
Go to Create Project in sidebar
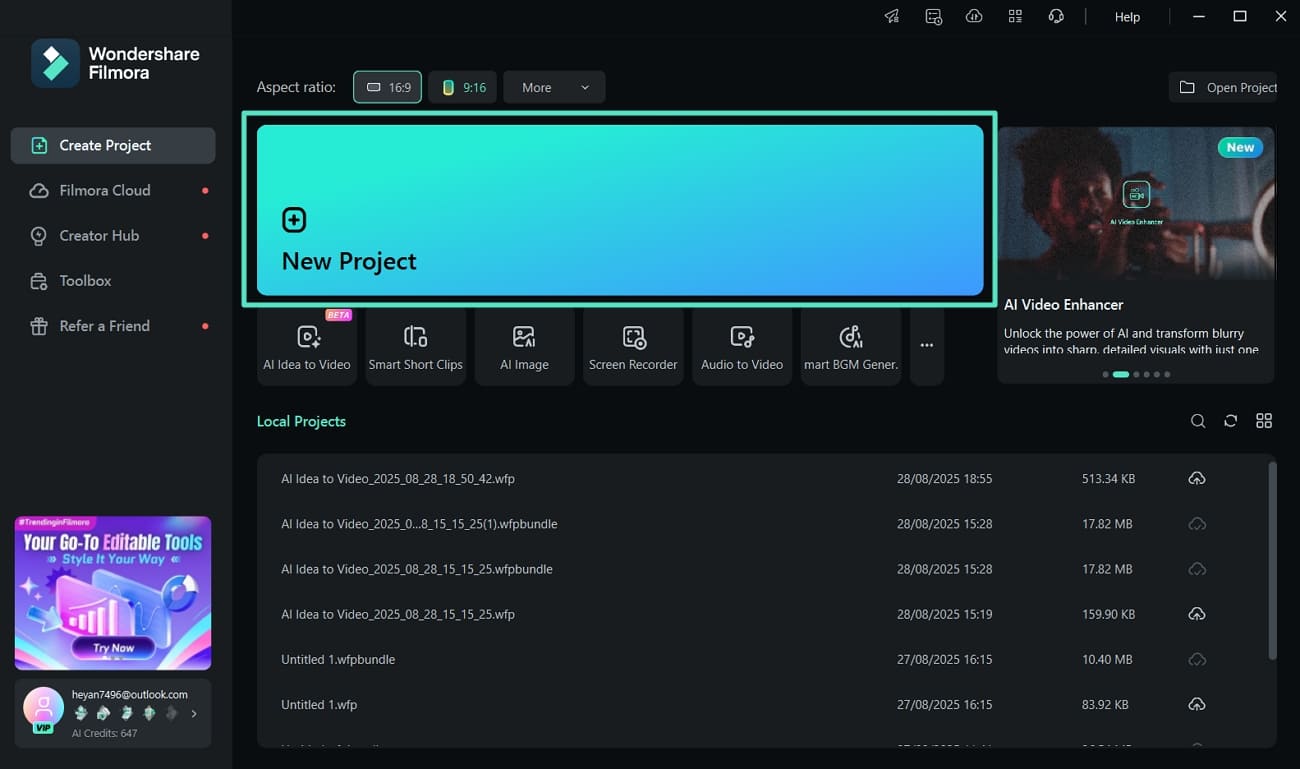tap(113, 145)
